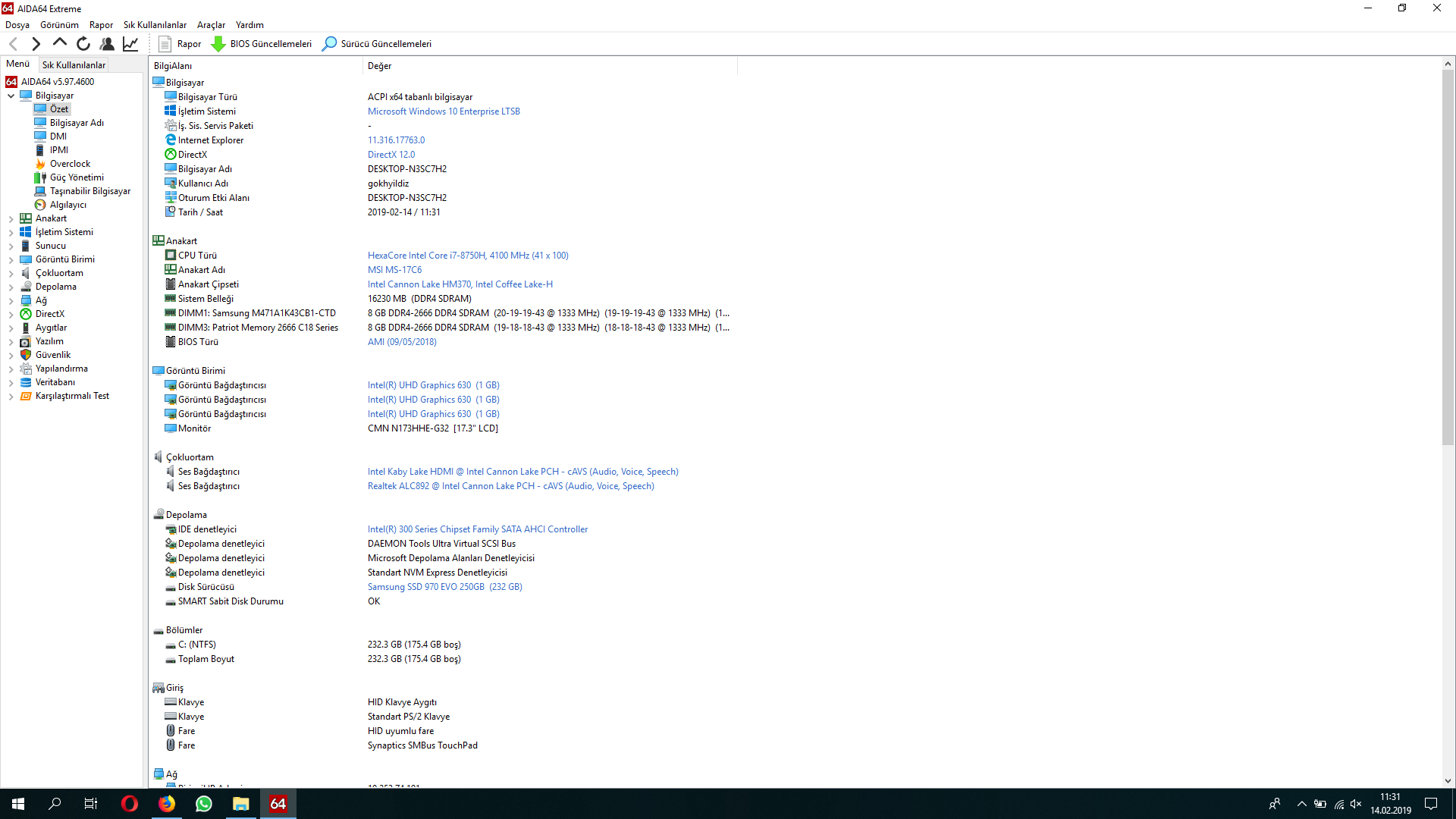
Task: Open the Windows Start button
Action: pyautogui.click(x=18, y=804)
